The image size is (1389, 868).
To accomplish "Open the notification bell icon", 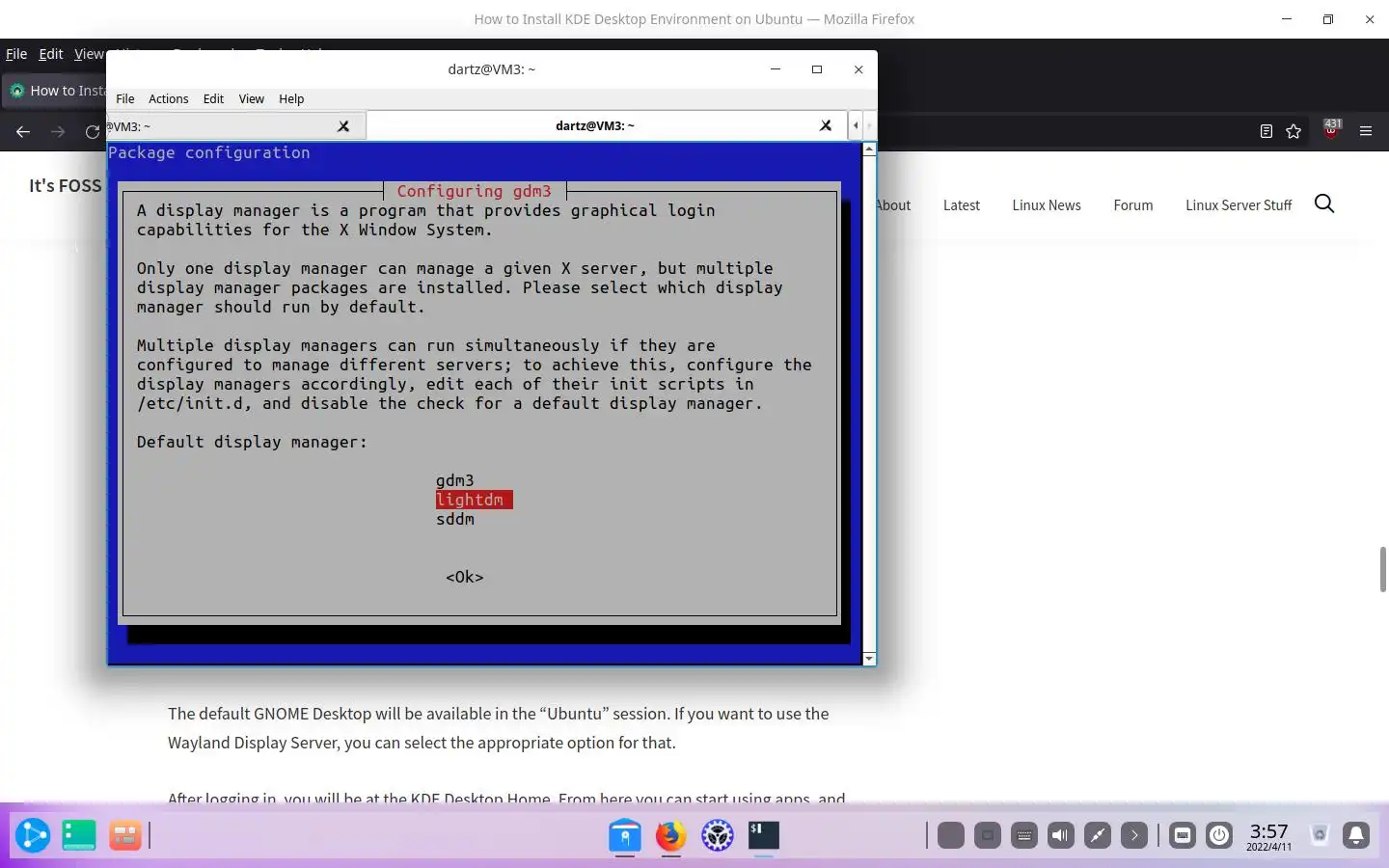I will pos(1356,835).
